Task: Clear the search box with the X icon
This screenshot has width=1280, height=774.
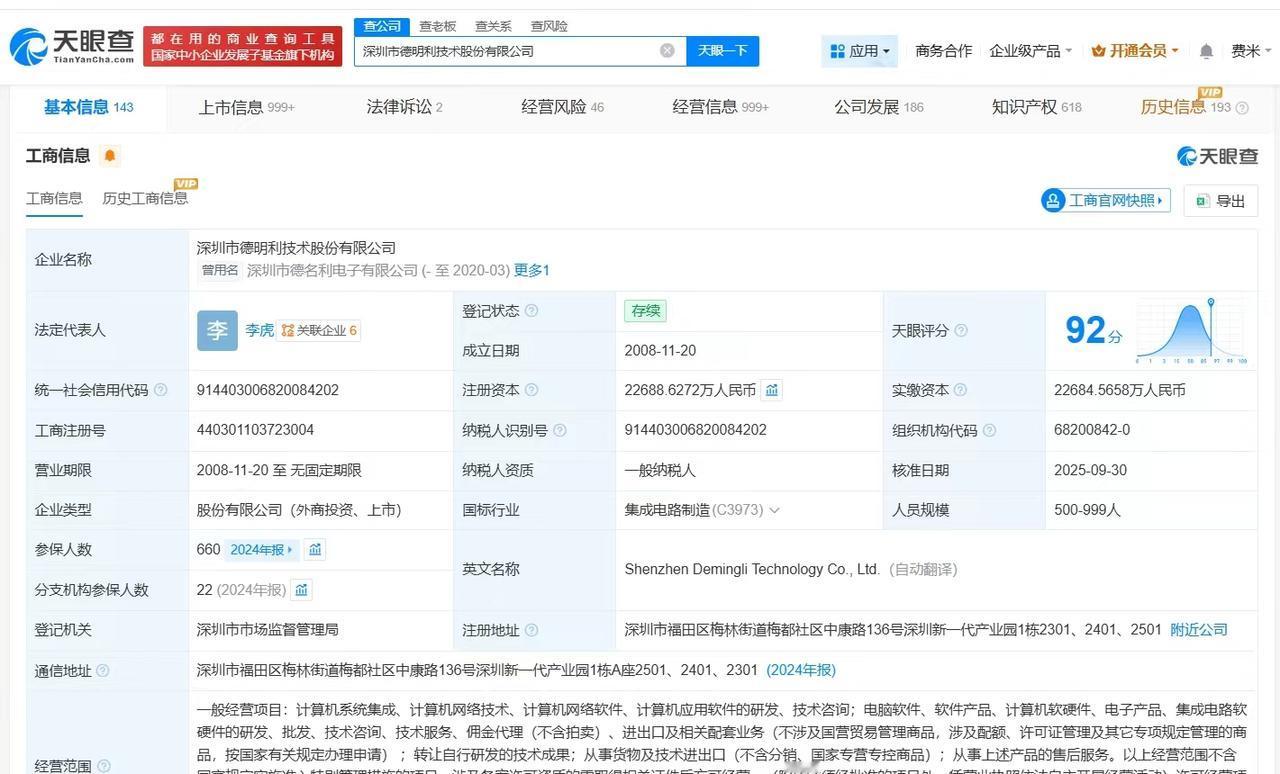Action: tap(667, 51)
